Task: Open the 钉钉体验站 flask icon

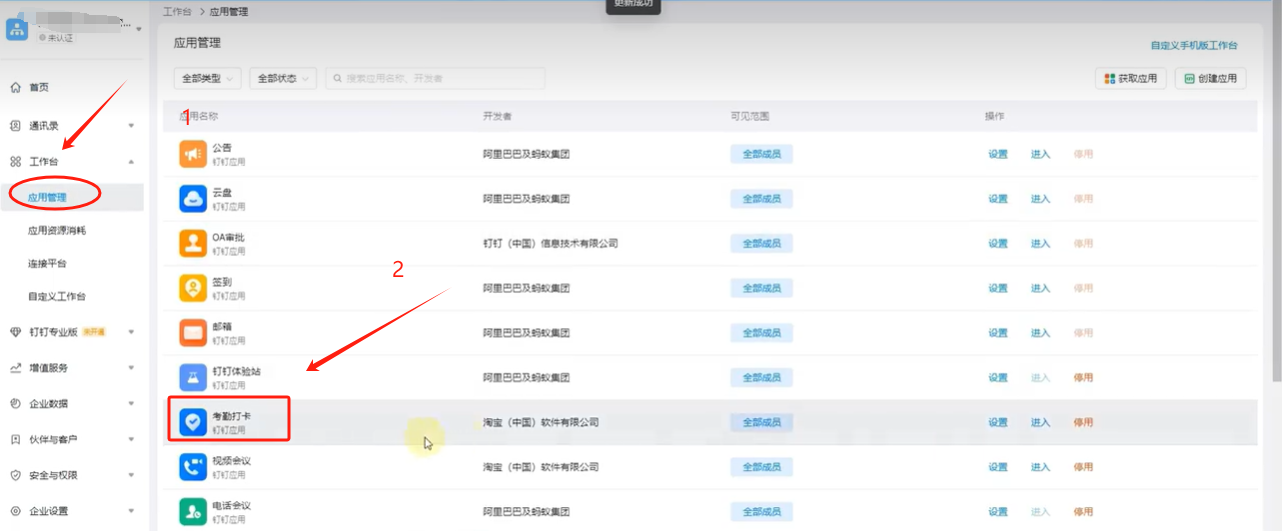Action: pos(192,377)
